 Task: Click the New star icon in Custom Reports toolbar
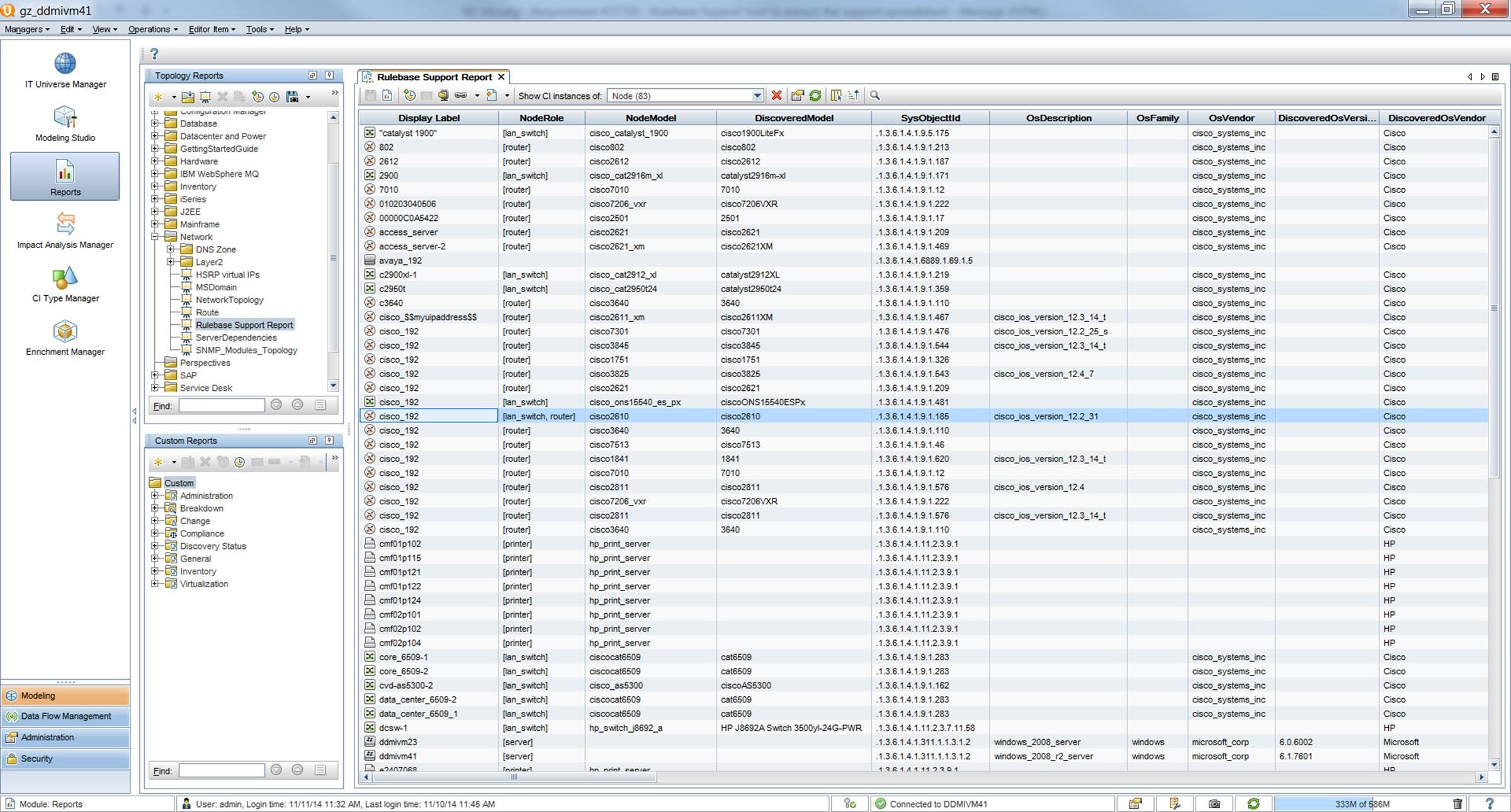click(x=158, y=462)
